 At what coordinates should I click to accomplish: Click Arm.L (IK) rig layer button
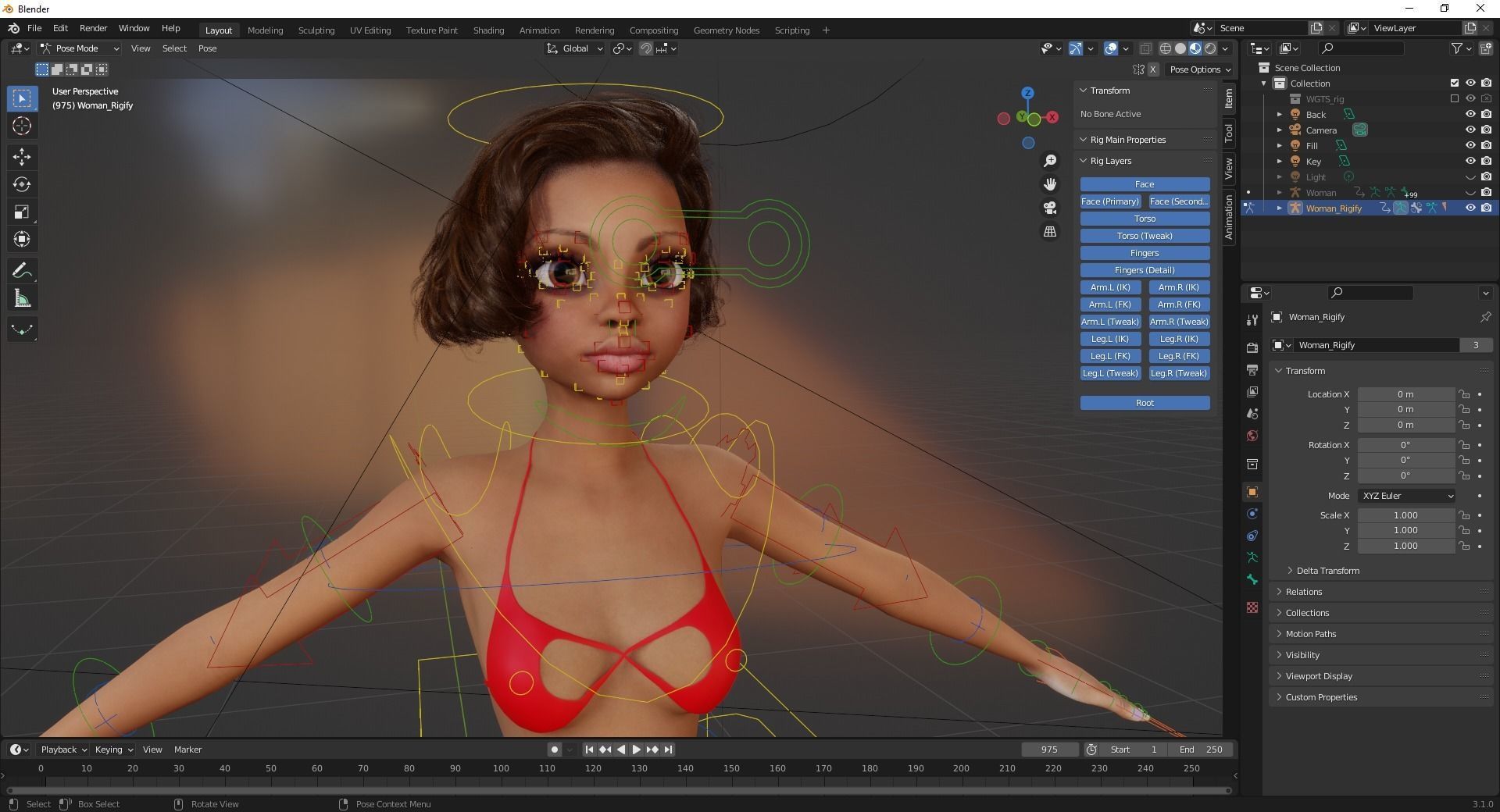1110,287
